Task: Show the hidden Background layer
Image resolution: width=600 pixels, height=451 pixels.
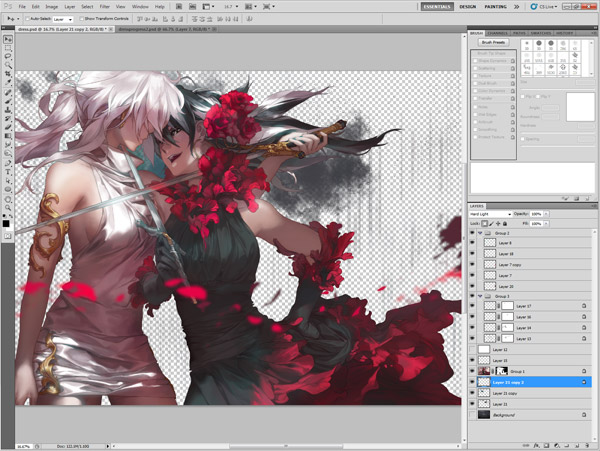Action: pyautogui.click(x=472, y=415)
